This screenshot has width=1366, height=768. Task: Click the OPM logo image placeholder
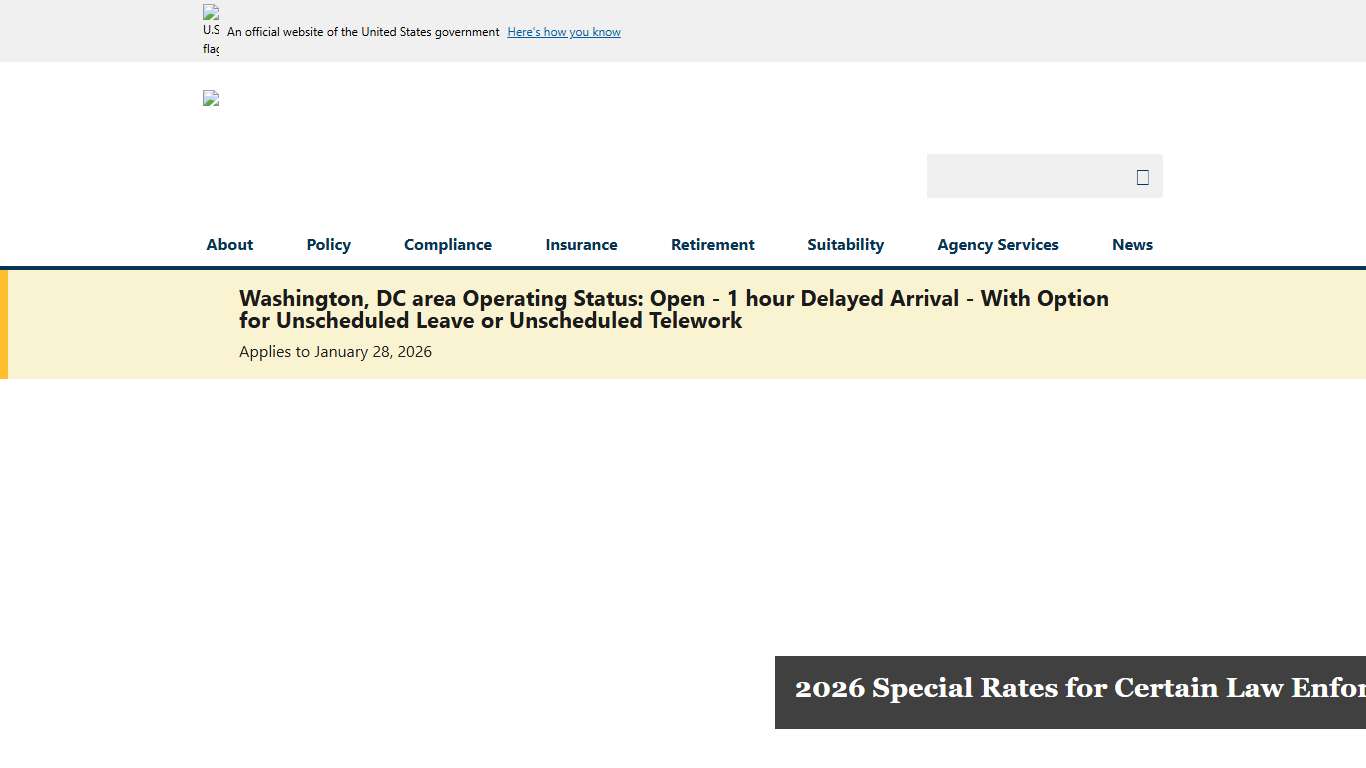[x=210, y=98]
